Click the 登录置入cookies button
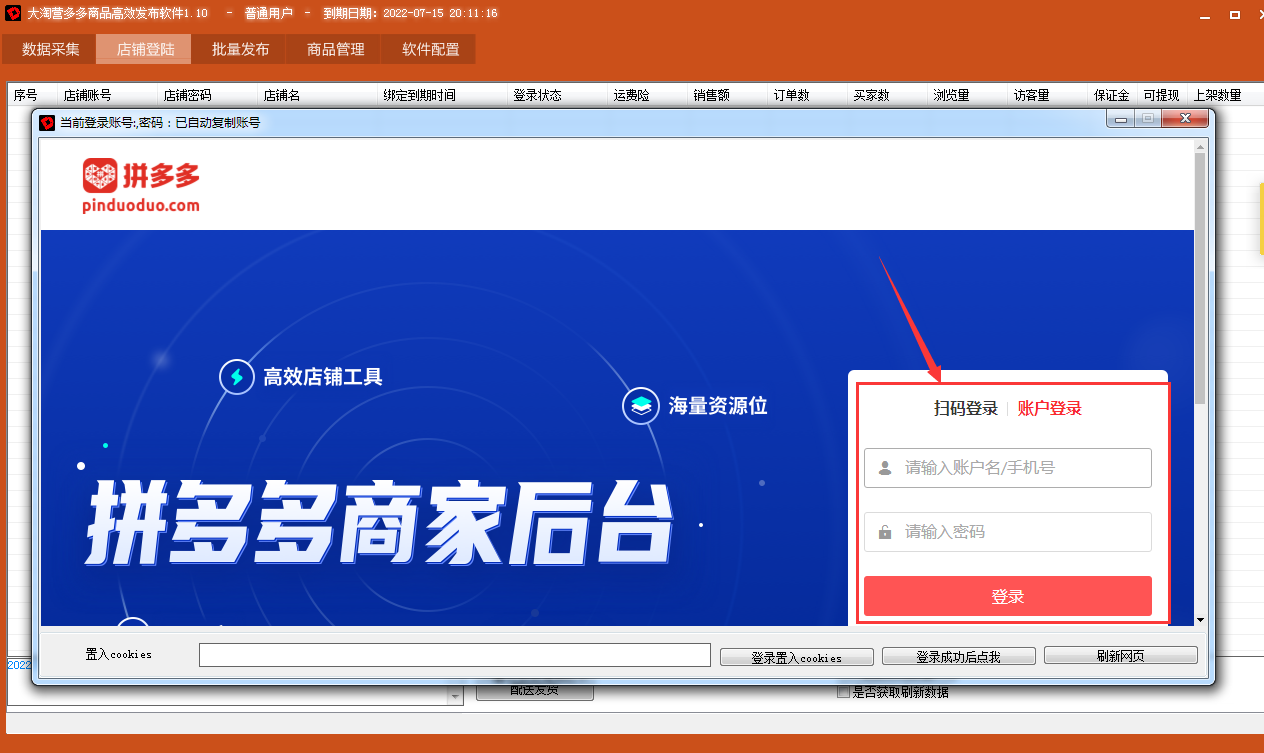1264x753 pixels. pyautogui.click(x=797, y=657)
